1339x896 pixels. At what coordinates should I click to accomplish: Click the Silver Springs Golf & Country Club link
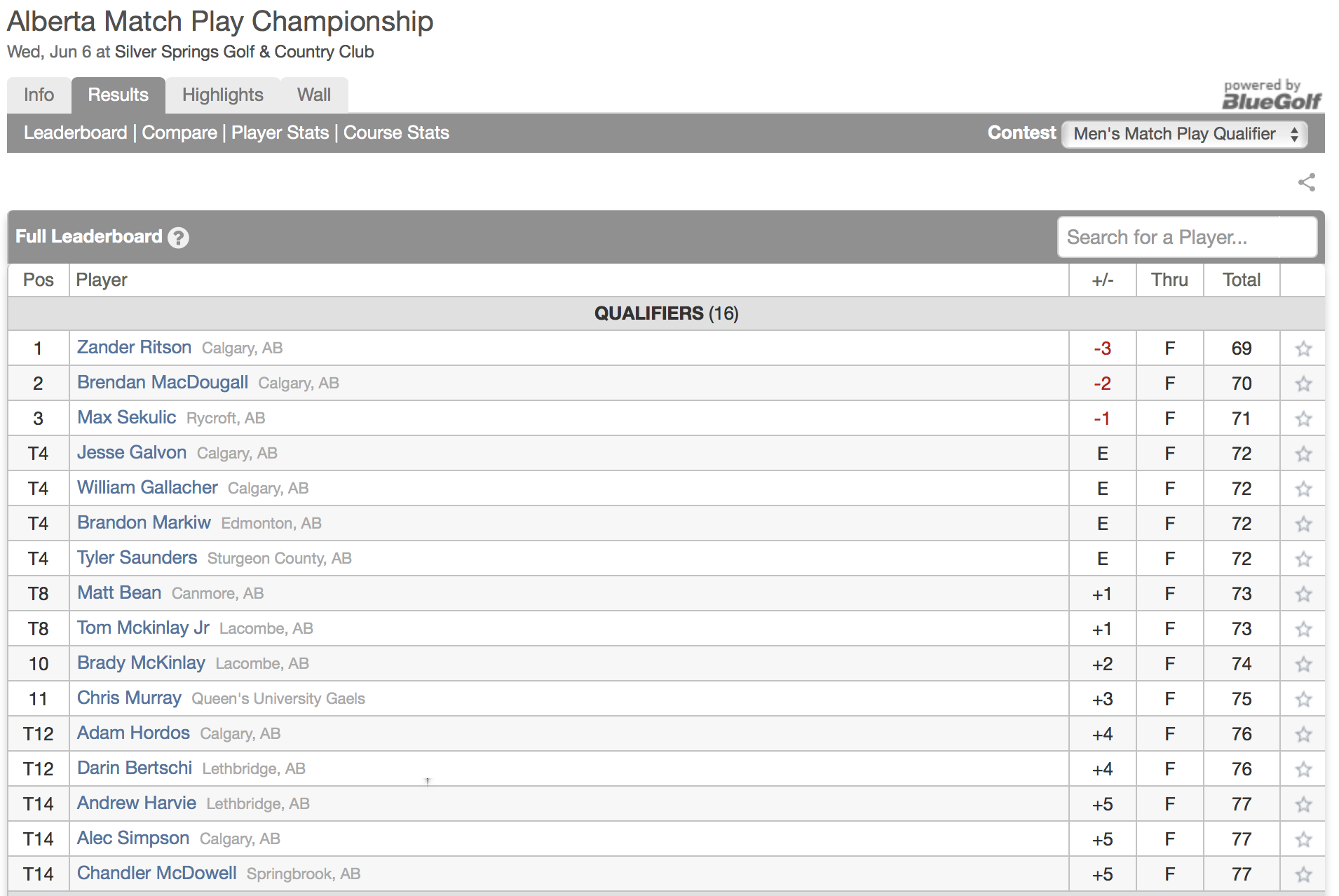(244, 52)
